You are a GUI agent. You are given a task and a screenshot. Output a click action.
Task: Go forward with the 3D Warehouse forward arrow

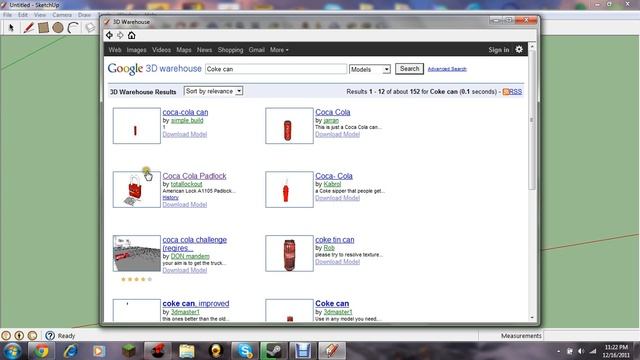[x=120, y=36]
